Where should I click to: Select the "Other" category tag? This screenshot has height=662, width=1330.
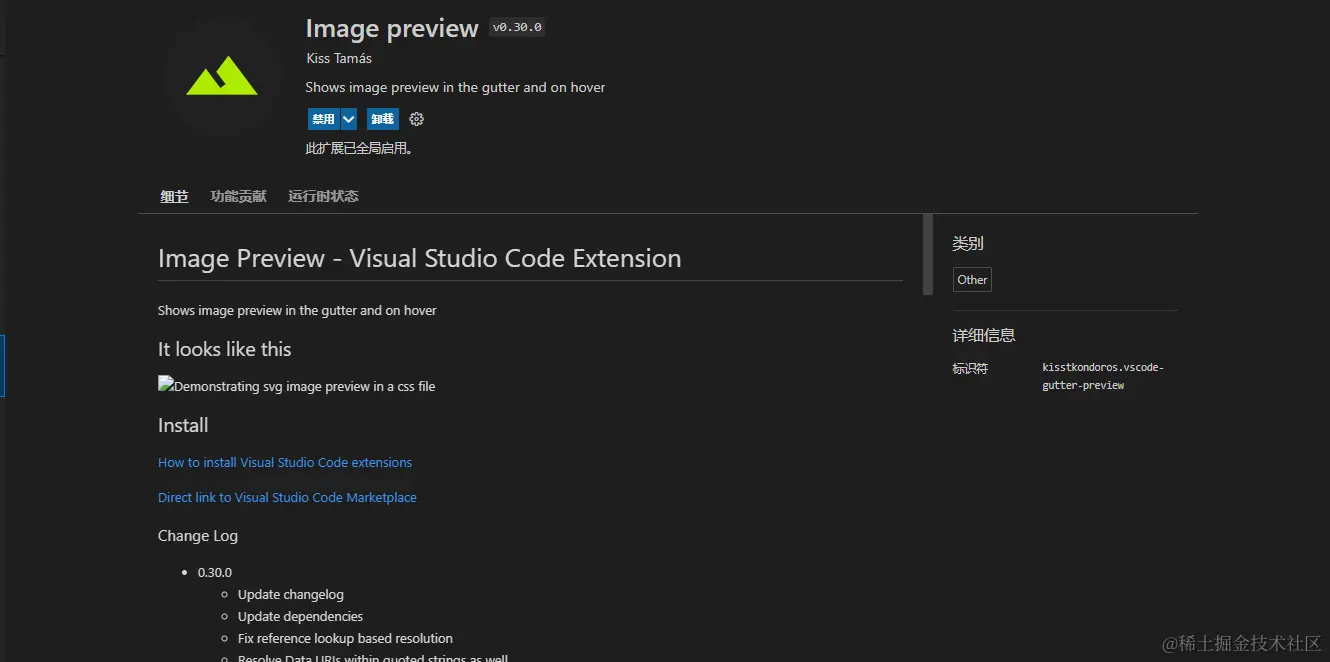[x=972, y=280]
